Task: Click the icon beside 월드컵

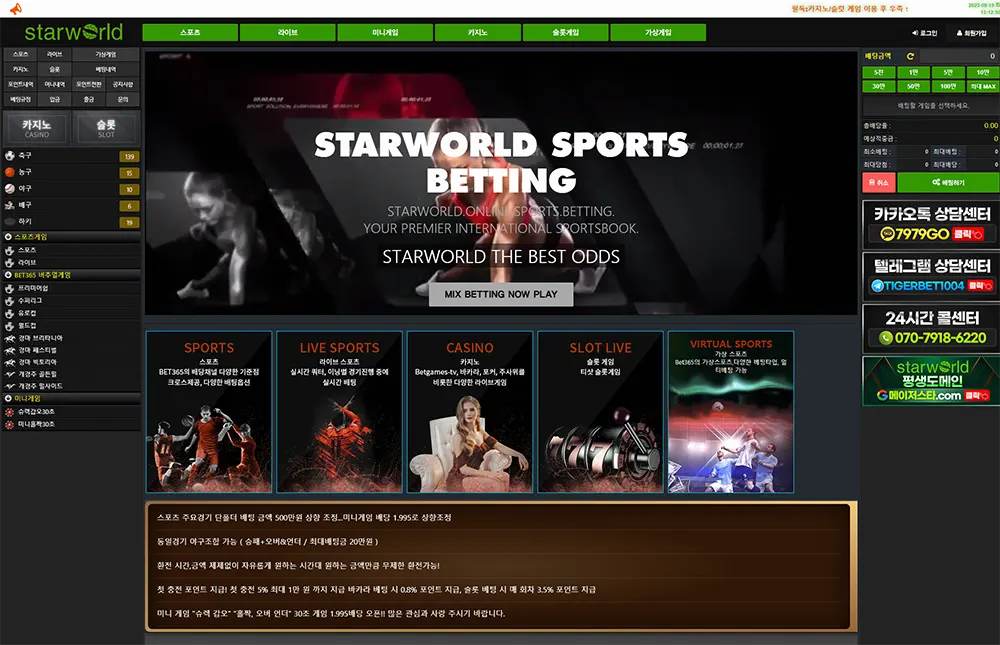Action: 10,325
